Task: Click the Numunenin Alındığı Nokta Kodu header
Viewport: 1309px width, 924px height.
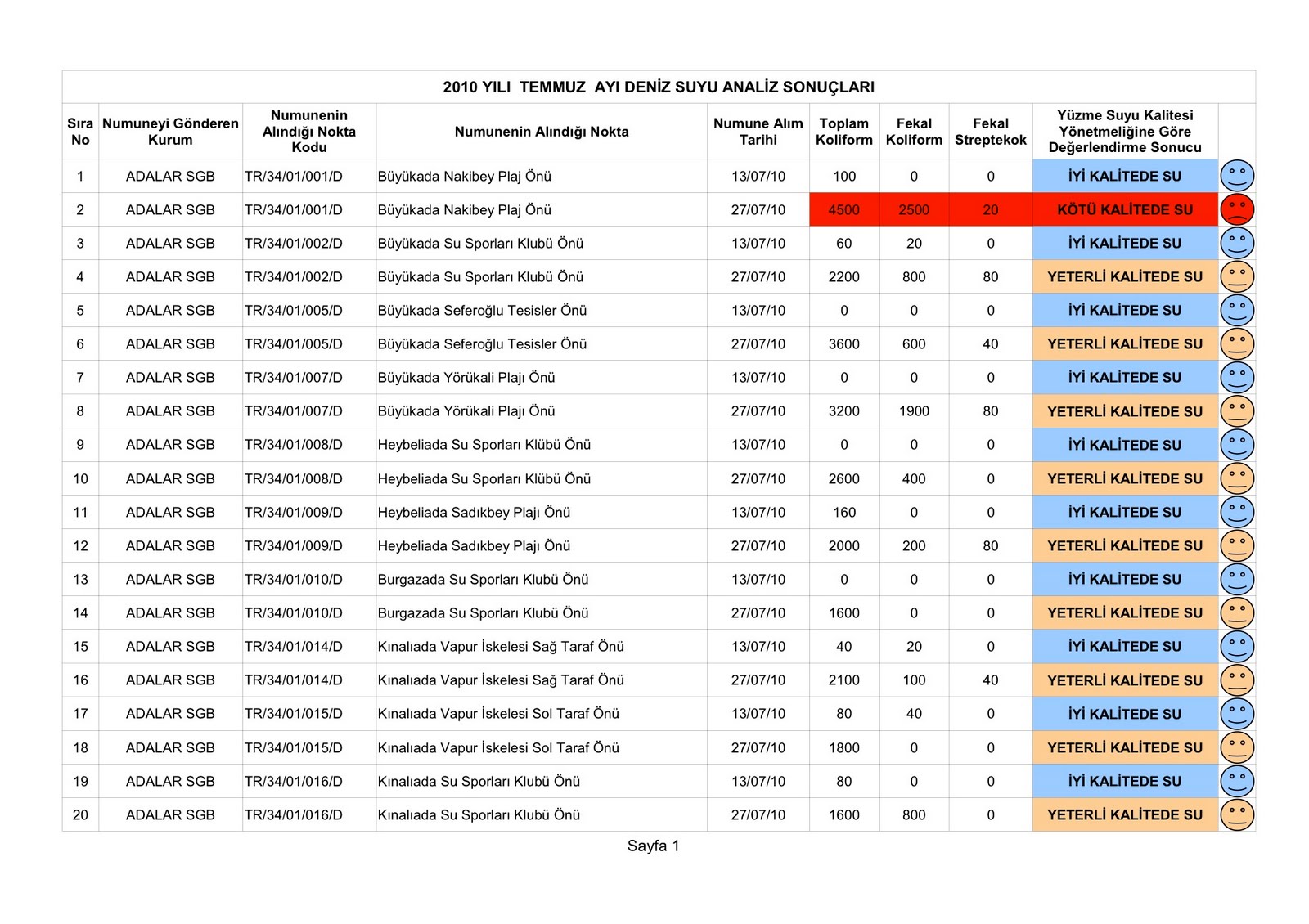Action: pyautogui.click(x=308, y=132)
